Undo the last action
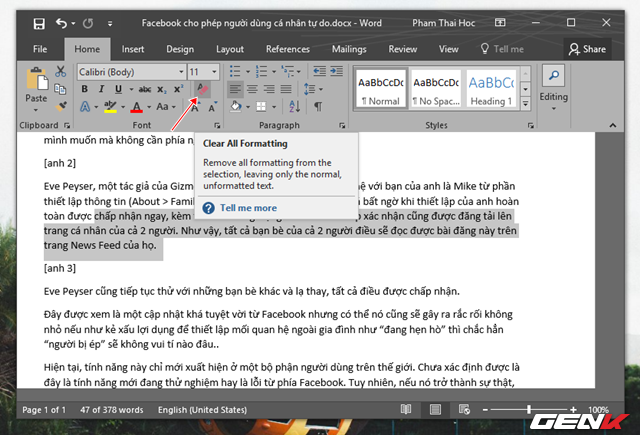This screenshot has height=435, width=640. (x=61, y=23)
